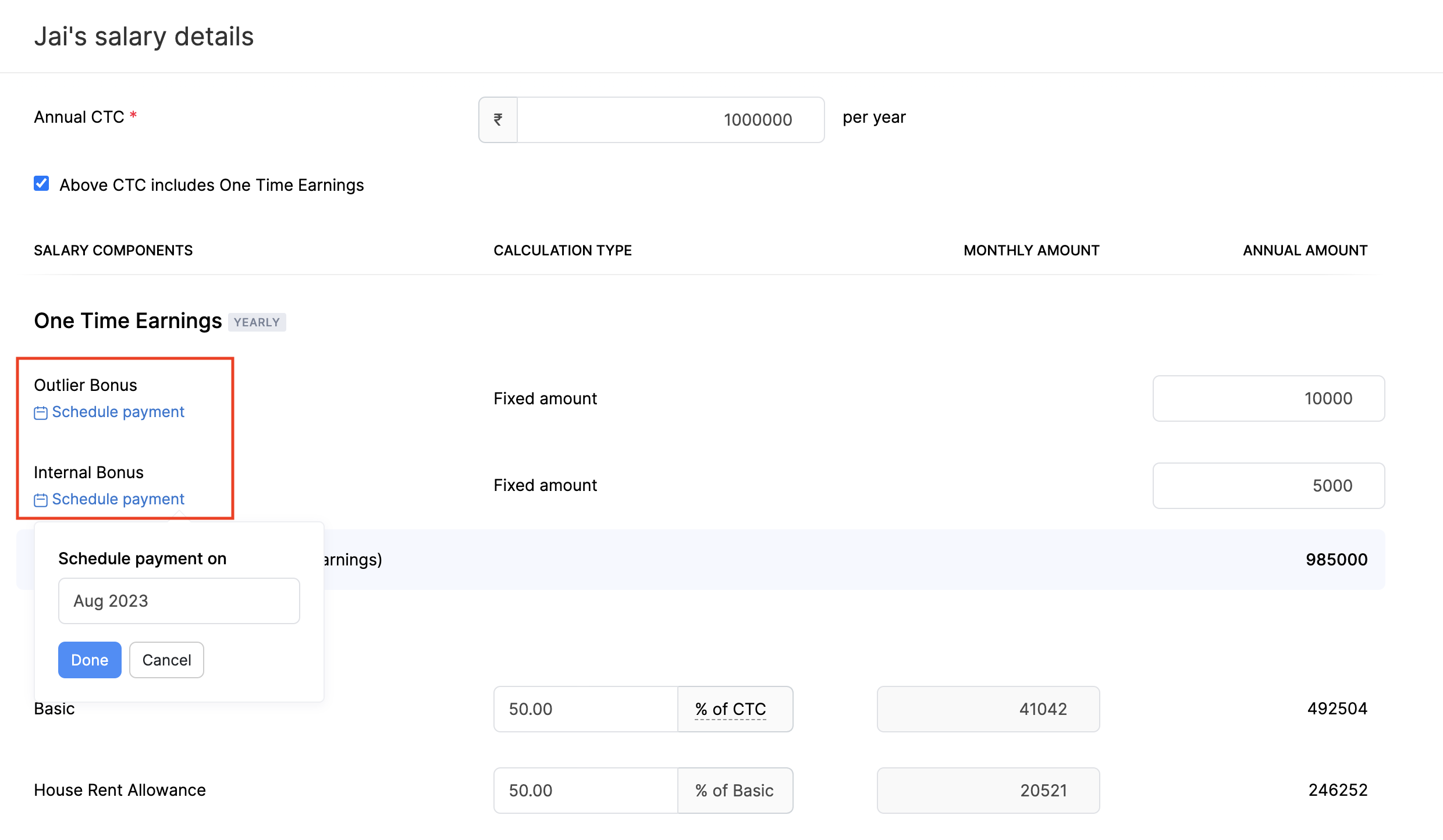1443x840 pixels.
Task: Click % of Basic selector for HRA
Action: click(x=734, y=791)
